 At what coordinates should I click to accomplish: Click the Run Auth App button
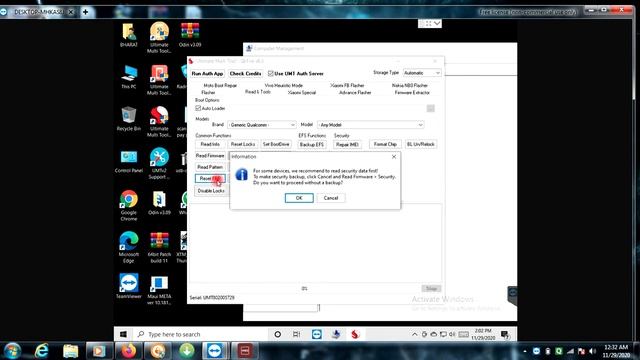point(207,73)
